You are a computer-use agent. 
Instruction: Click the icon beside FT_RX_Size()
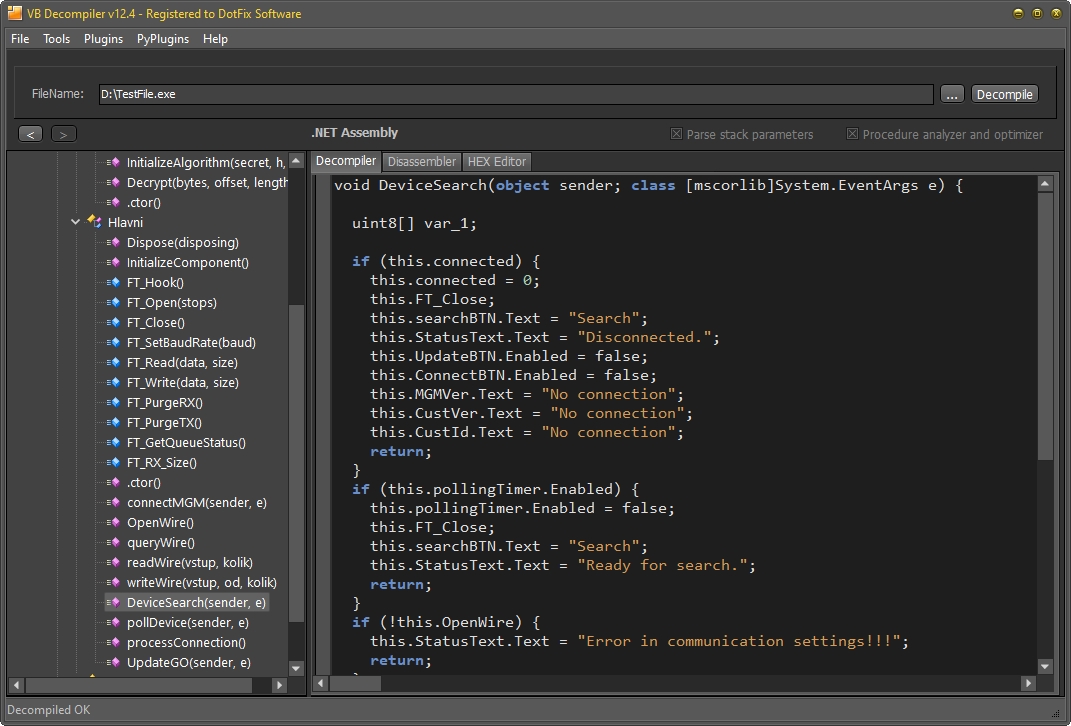[113, 462]
